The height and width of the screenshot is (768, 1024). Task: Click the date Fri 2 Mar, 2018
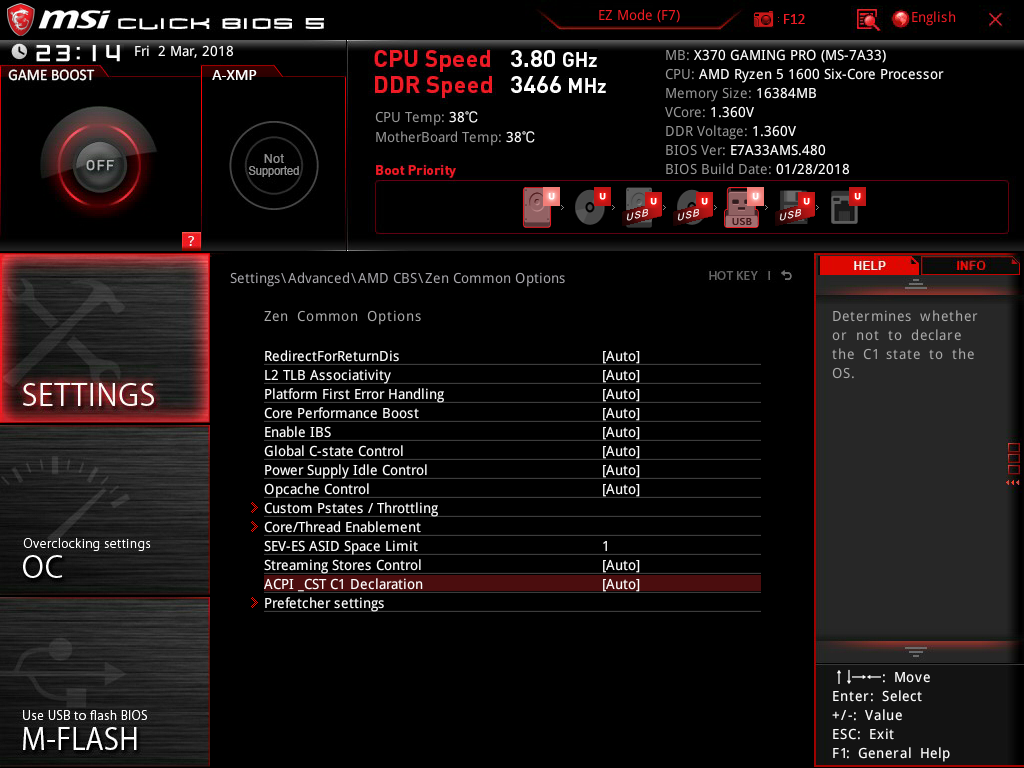tap(184, 51)
